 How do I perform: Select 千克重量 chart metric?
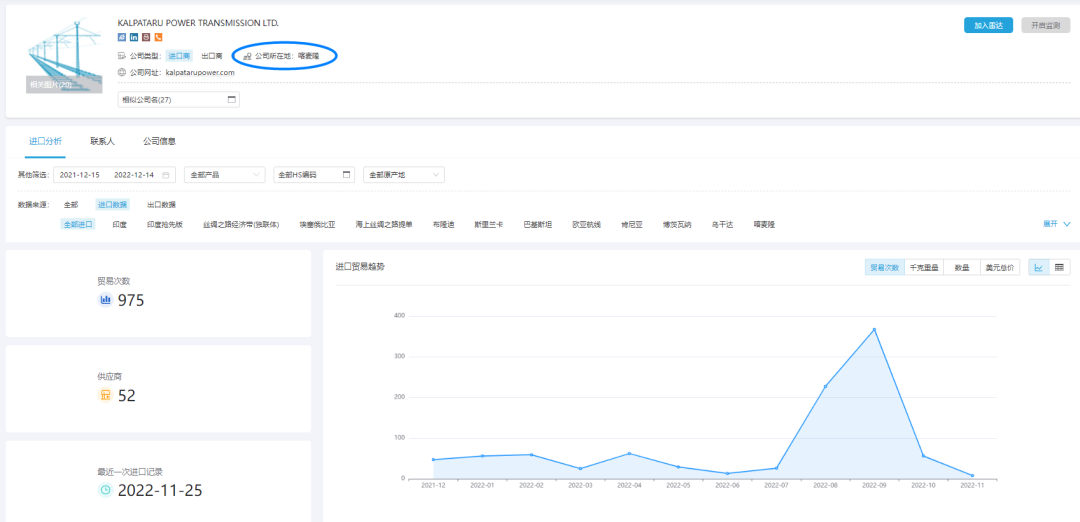[x=923, y=268]
